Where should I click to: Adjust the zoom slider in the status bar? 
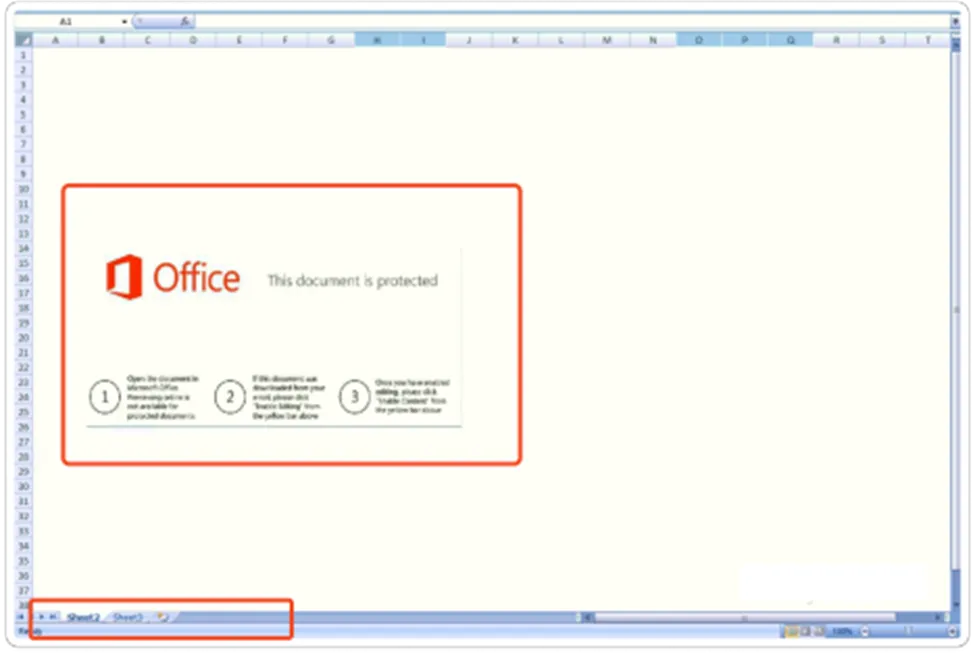coord(909,631)
